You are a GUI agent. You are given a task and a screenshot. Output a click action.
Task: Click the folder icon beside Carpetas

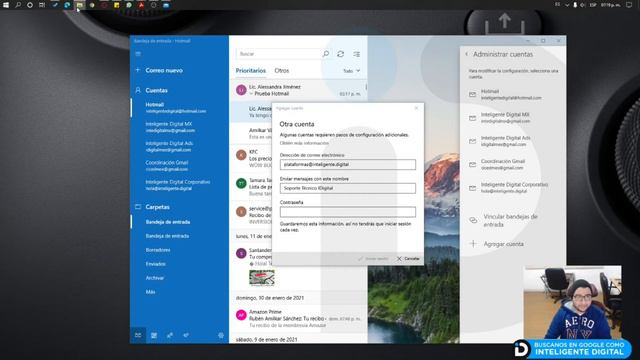click(138, 207)
